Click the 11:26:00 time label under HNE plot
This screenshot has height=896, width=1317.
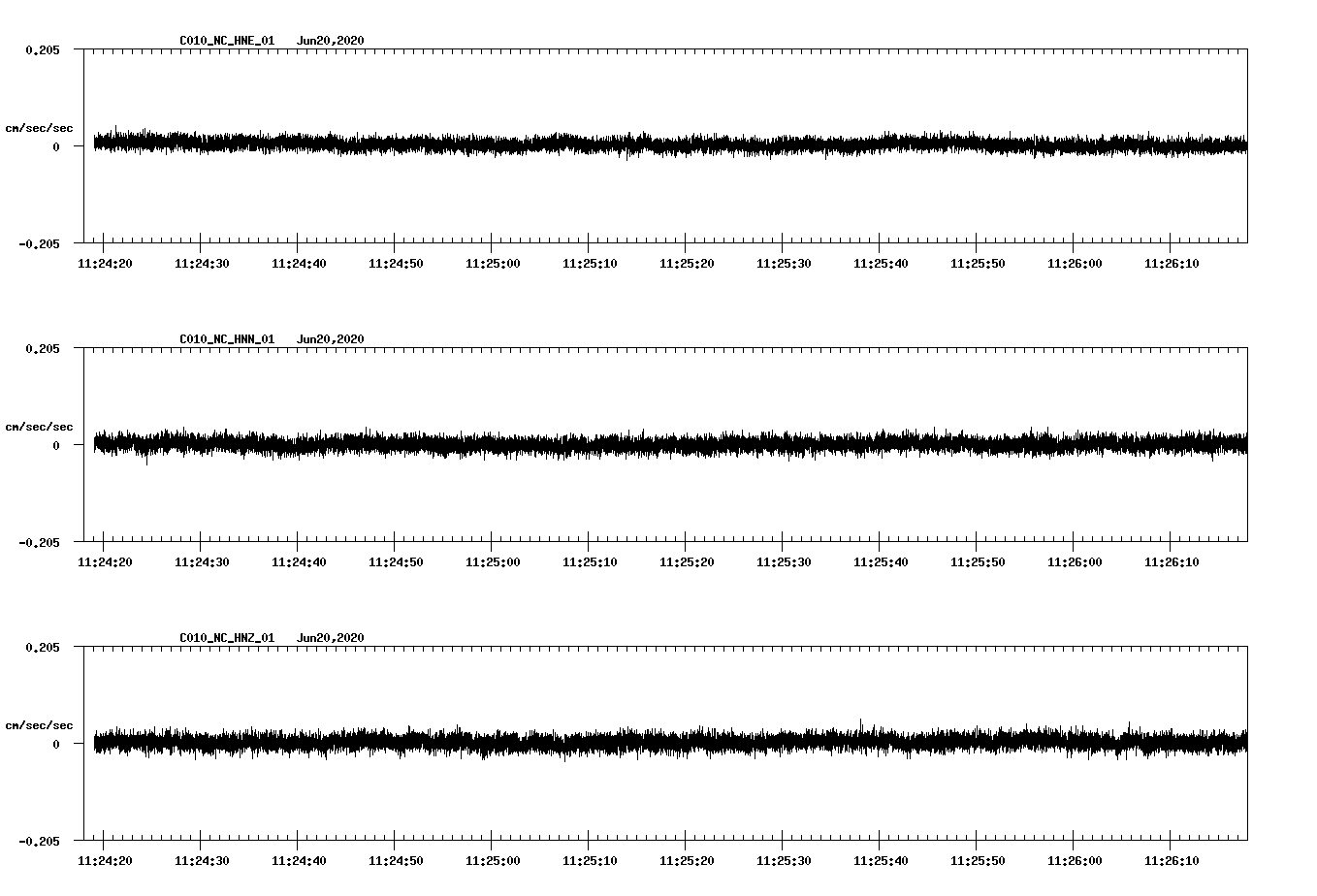(1075, 264)
